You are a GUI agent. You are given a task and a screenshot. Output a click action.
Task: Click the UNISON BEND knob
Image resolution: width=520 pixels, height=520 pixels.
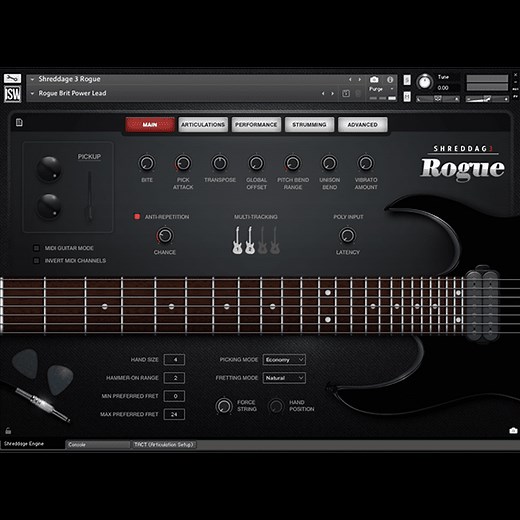click(x=329, y=163)
